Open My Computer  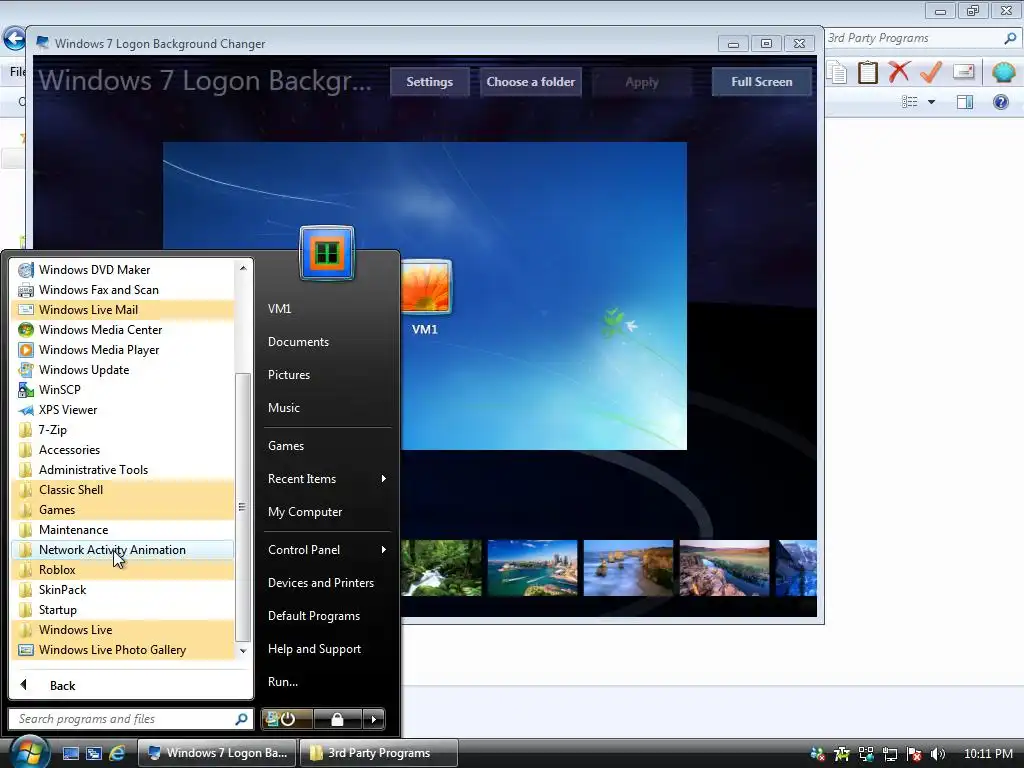tap(305, 512)
